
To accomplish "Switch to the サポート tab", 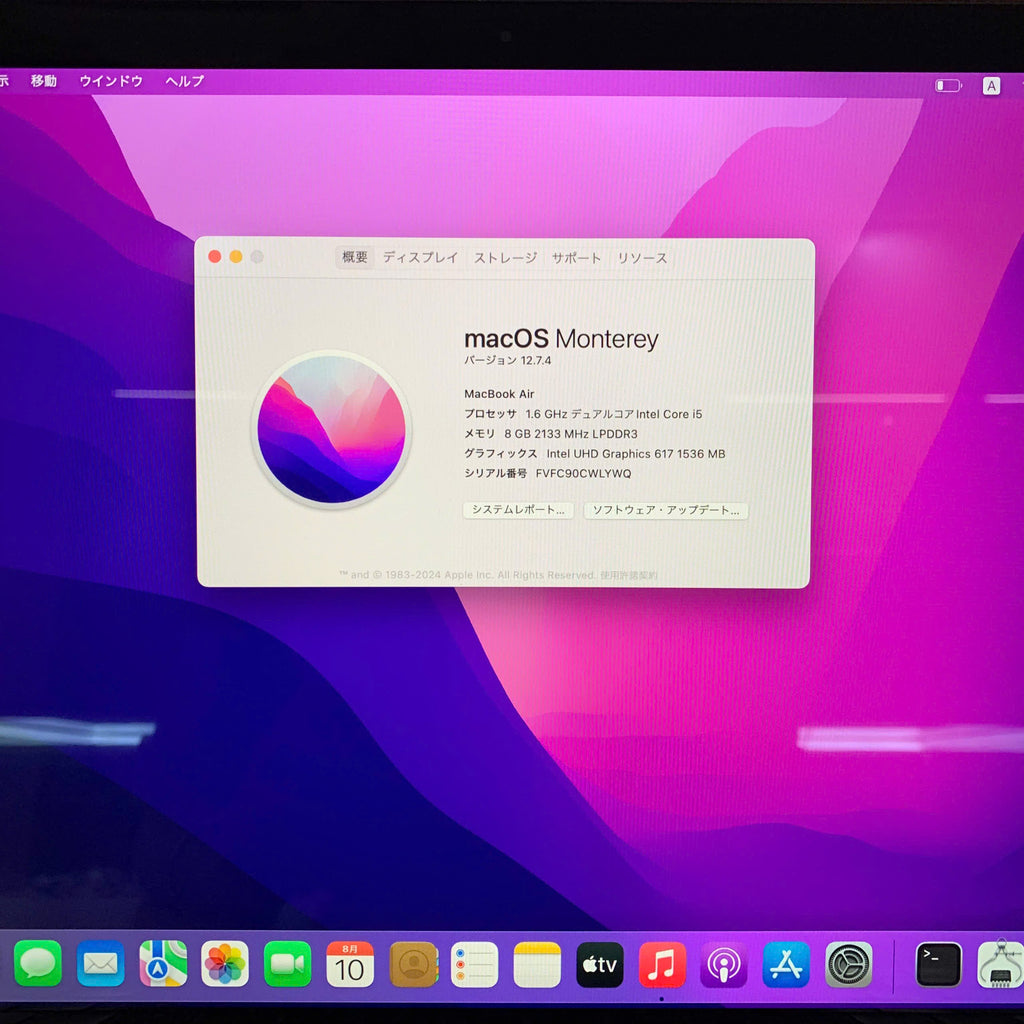I will [576, 258].
